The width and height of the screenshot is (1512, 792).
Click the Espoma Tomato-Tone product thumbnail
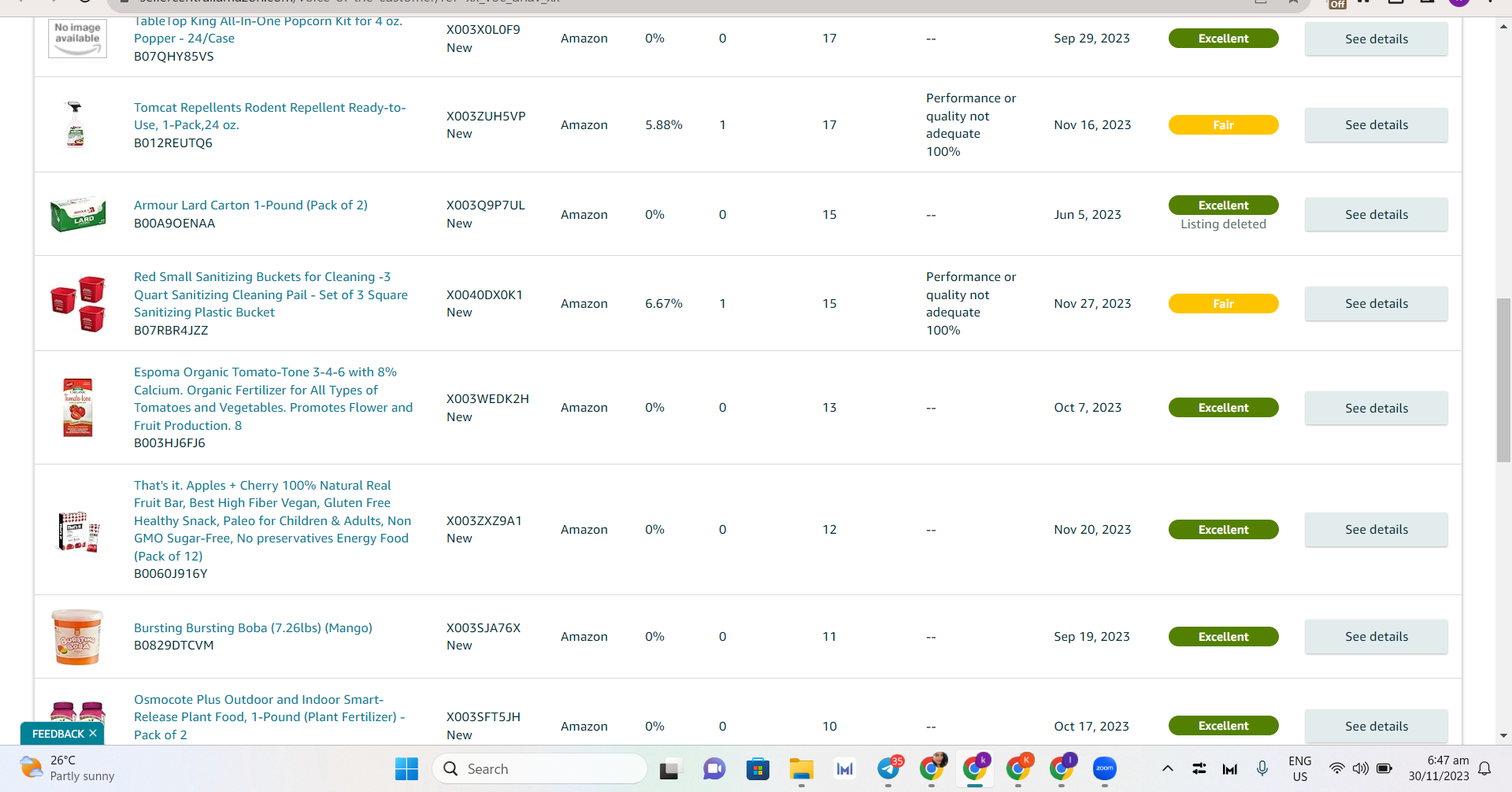(78, 407)
